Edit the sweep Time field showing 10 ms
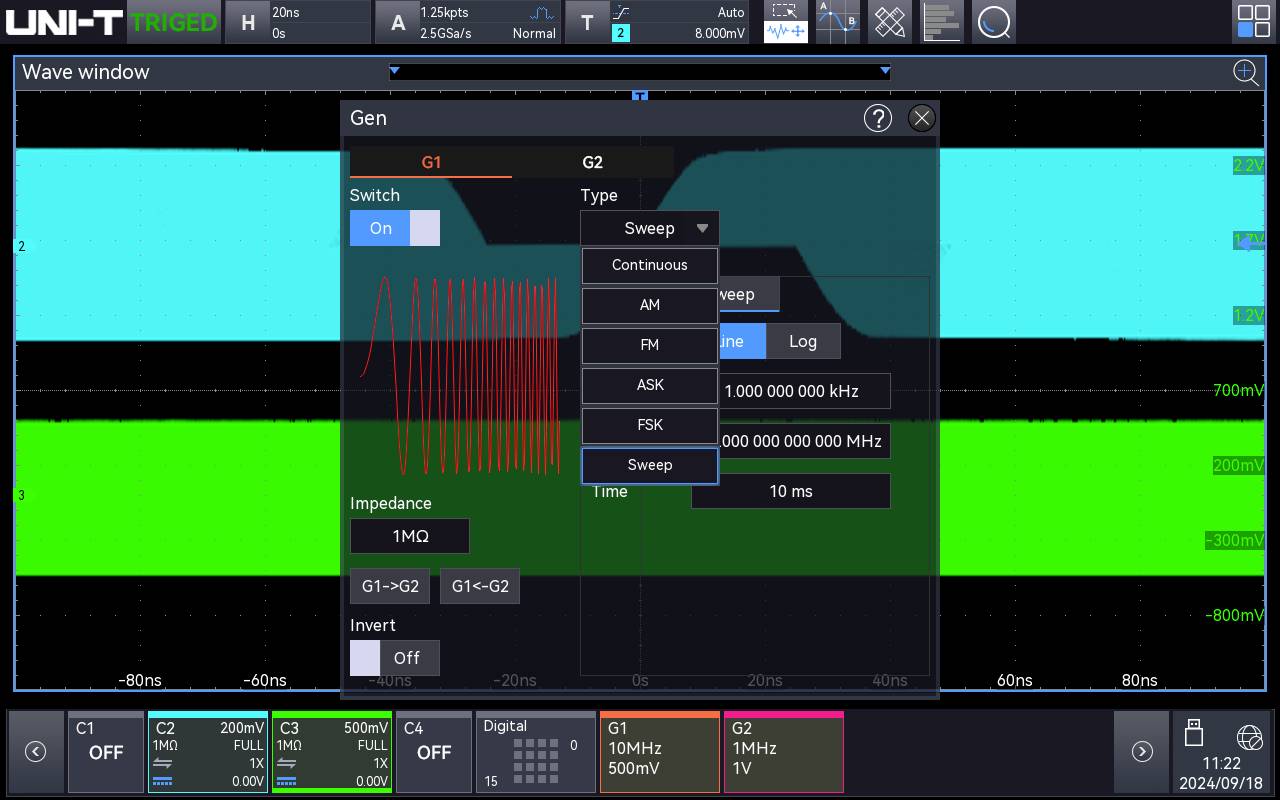Image resolution: width=1280 pixels, height=800 pixels. click(x=790, y=491)
